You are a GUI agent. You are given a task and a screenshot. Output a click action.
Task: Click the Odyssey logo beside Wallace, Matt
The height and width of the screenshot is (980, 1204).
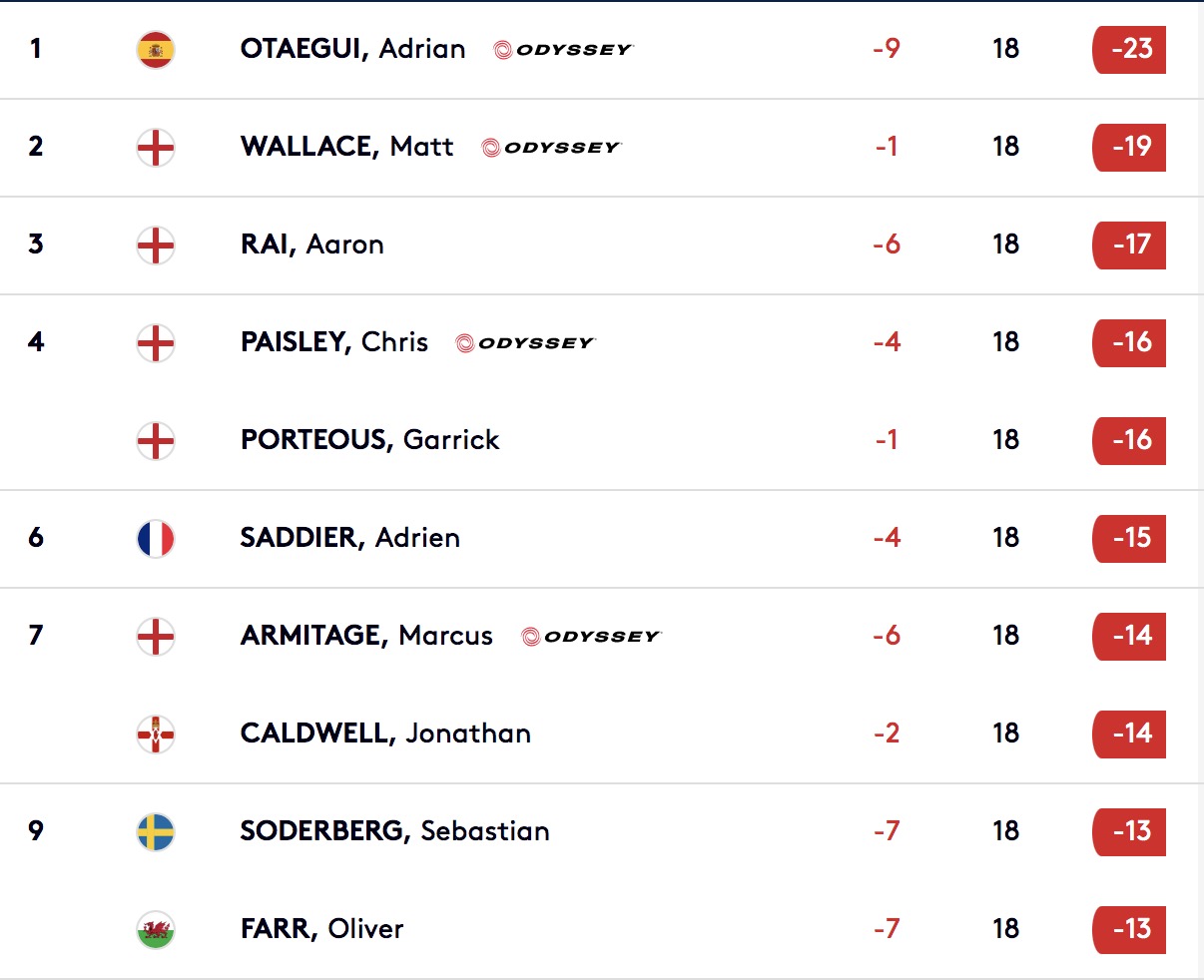coord(551,148)
